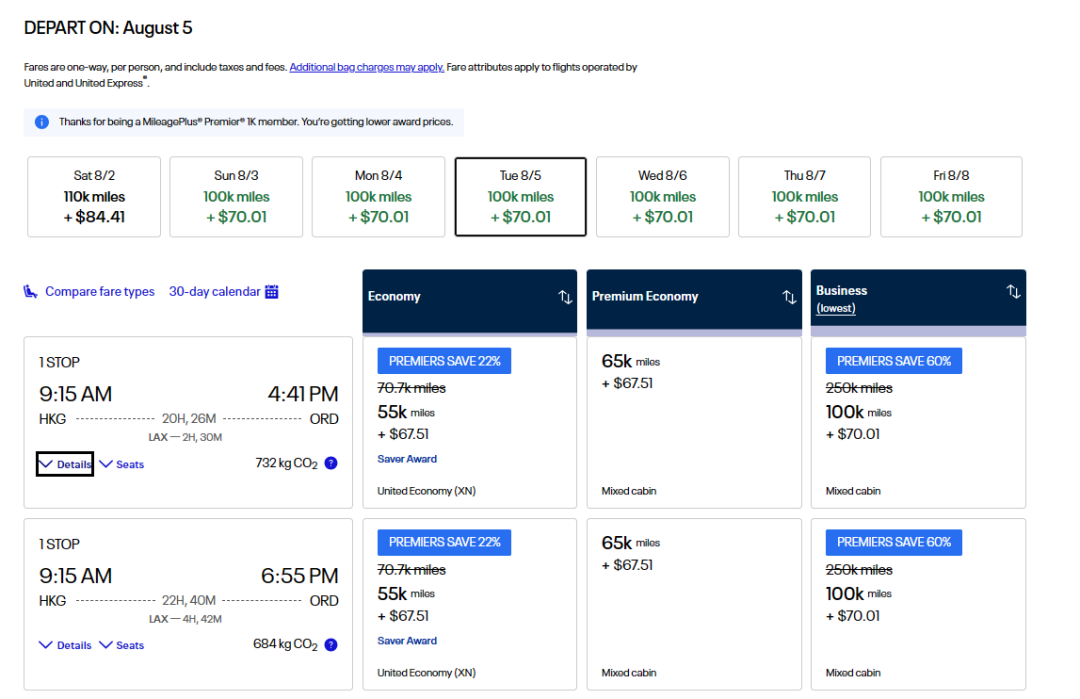Viewport: 1080px width, 699px height.
Task: Sort by Economy column arrows
Action: pyautogui.click(x=565, y=297)
